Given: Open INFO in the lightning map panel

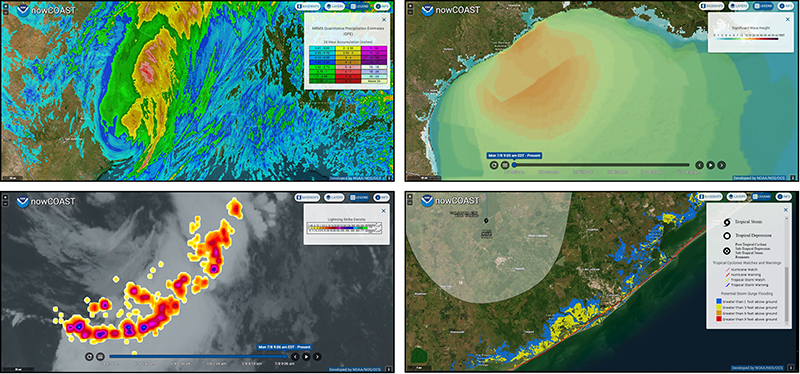Looking at the screenshot, I should point(382,197).
